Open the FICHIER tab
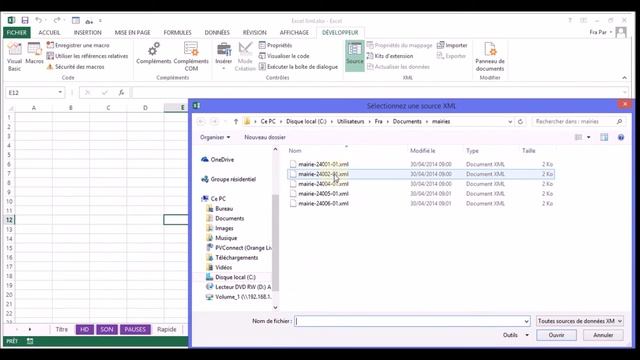The height and width of the screenshot is (360, 640). click(17, 32)
